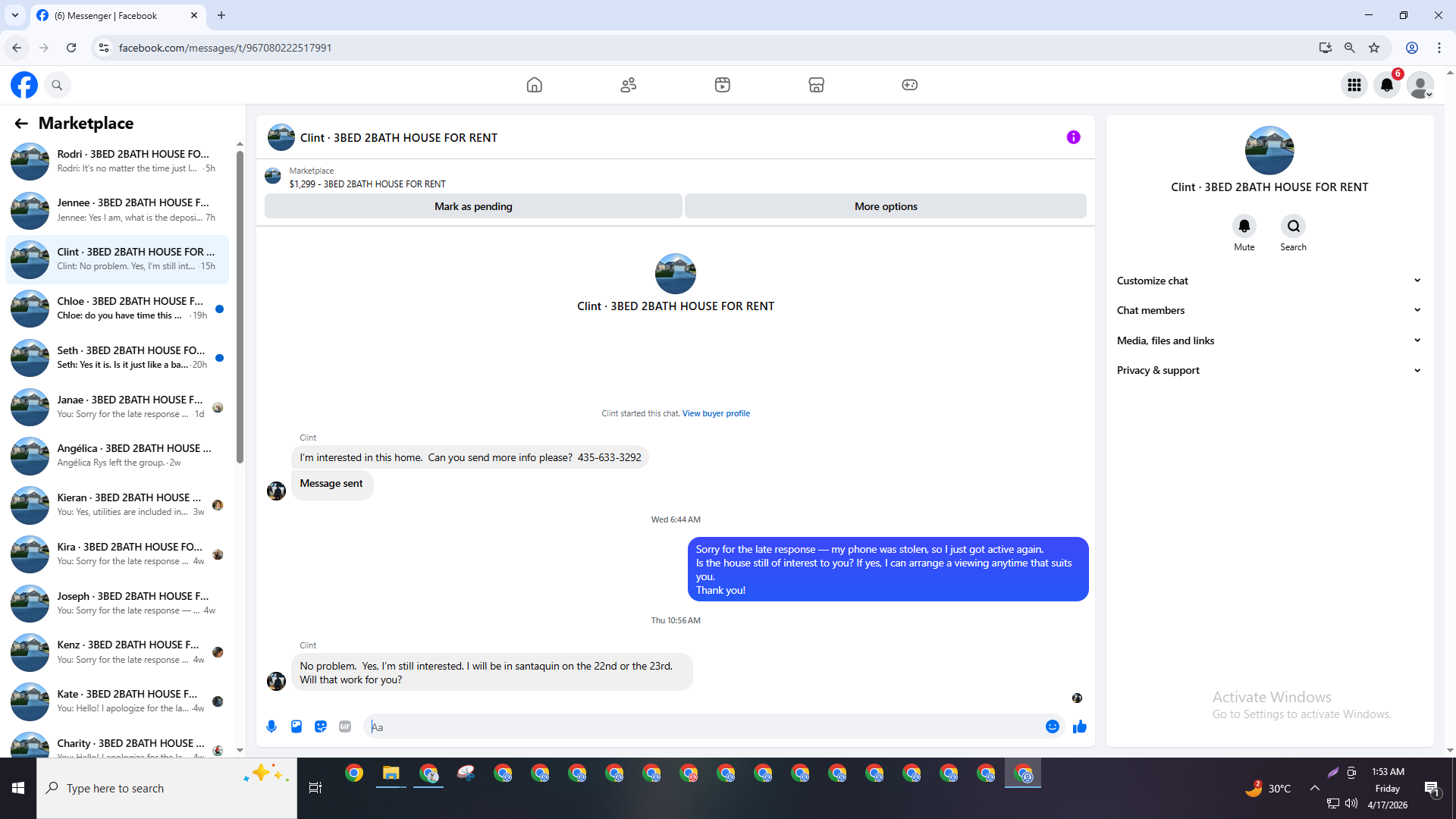
Task: Open Janae conversation in chat list
Action: tap(118, 407)
